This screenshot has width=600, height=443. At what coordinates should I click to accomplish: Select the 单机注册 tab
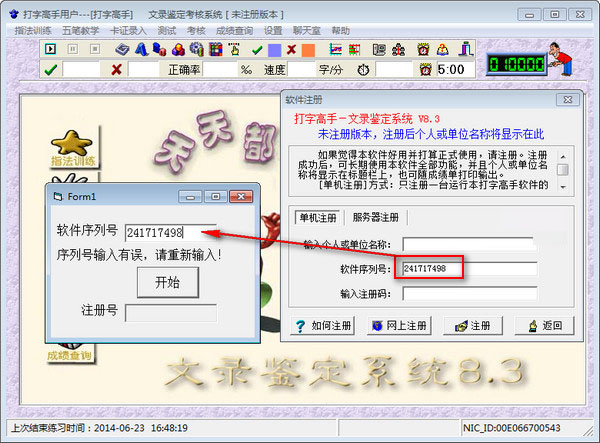319,217
